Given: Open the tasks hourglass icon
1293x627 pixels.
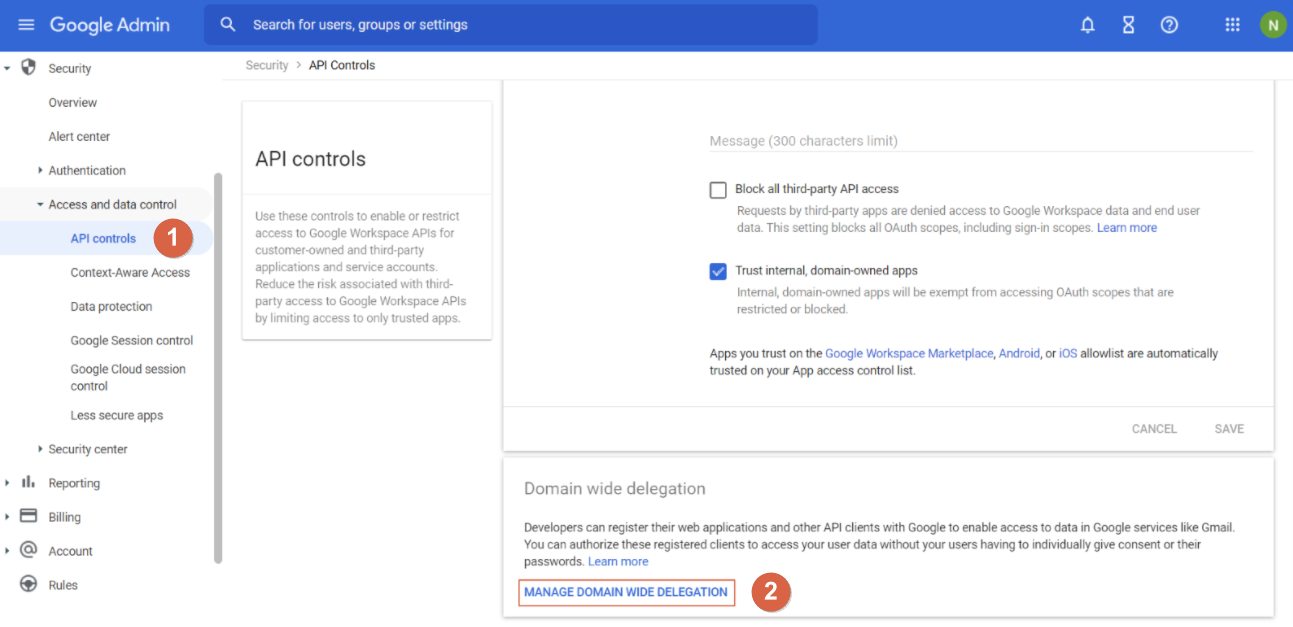Looking at the screenshot, I should click(x=1128, y=25).
